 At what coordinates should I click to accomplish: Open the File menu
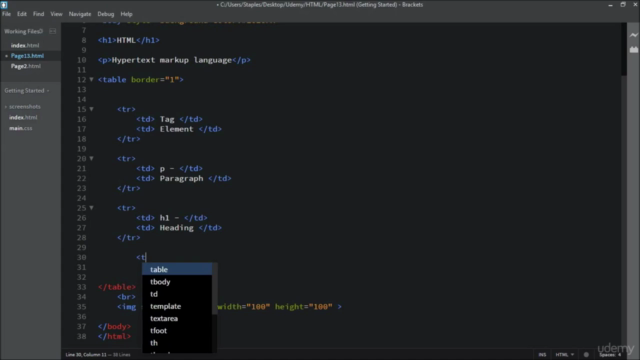coord(6,14)
